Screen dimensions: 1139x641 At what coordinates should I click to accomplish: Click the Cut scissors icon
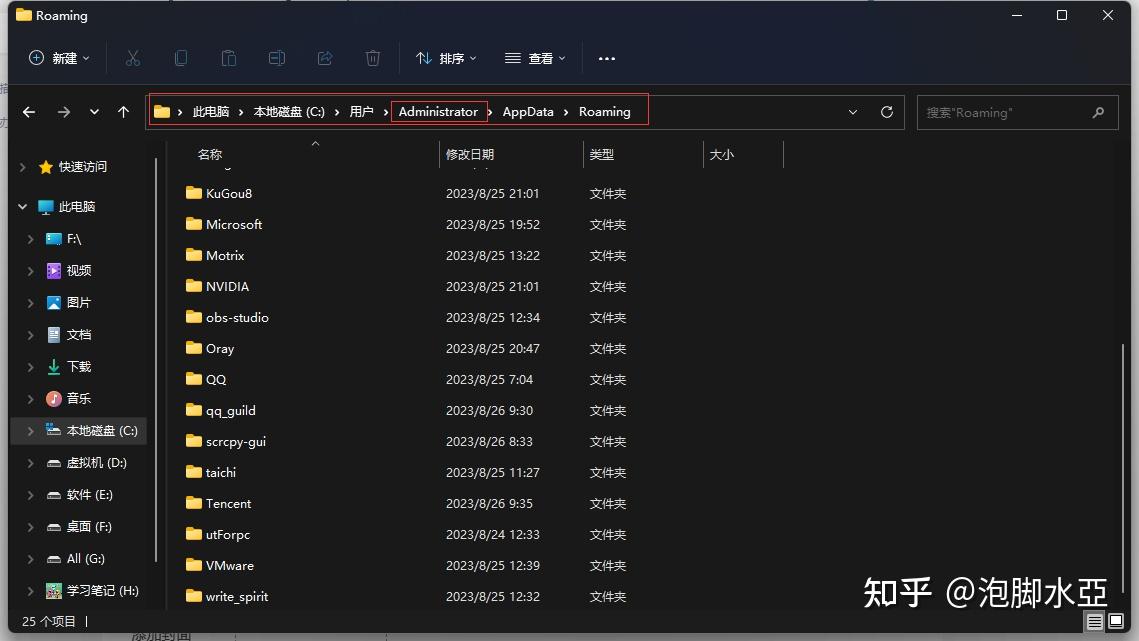tap(133, 58)
